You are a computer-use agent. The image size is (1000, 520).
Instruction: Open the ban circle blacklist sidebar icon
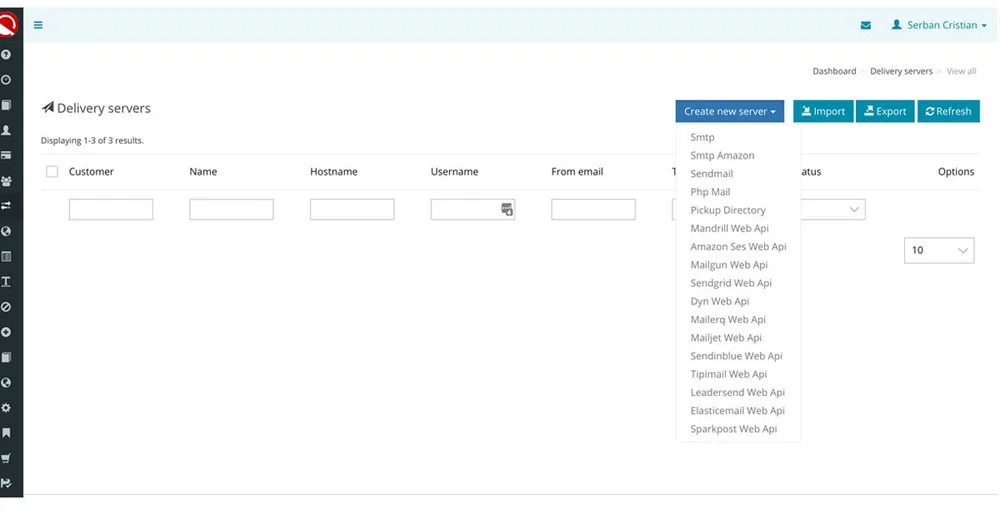point(6,307)
